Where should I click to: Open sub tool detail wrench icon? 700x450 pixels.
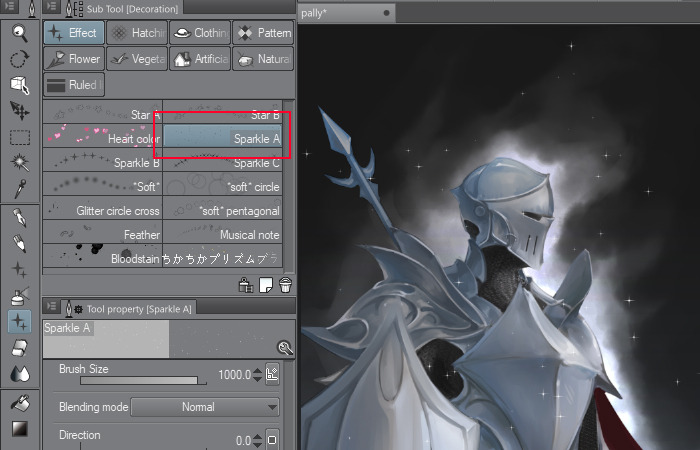tap(285, 347)
